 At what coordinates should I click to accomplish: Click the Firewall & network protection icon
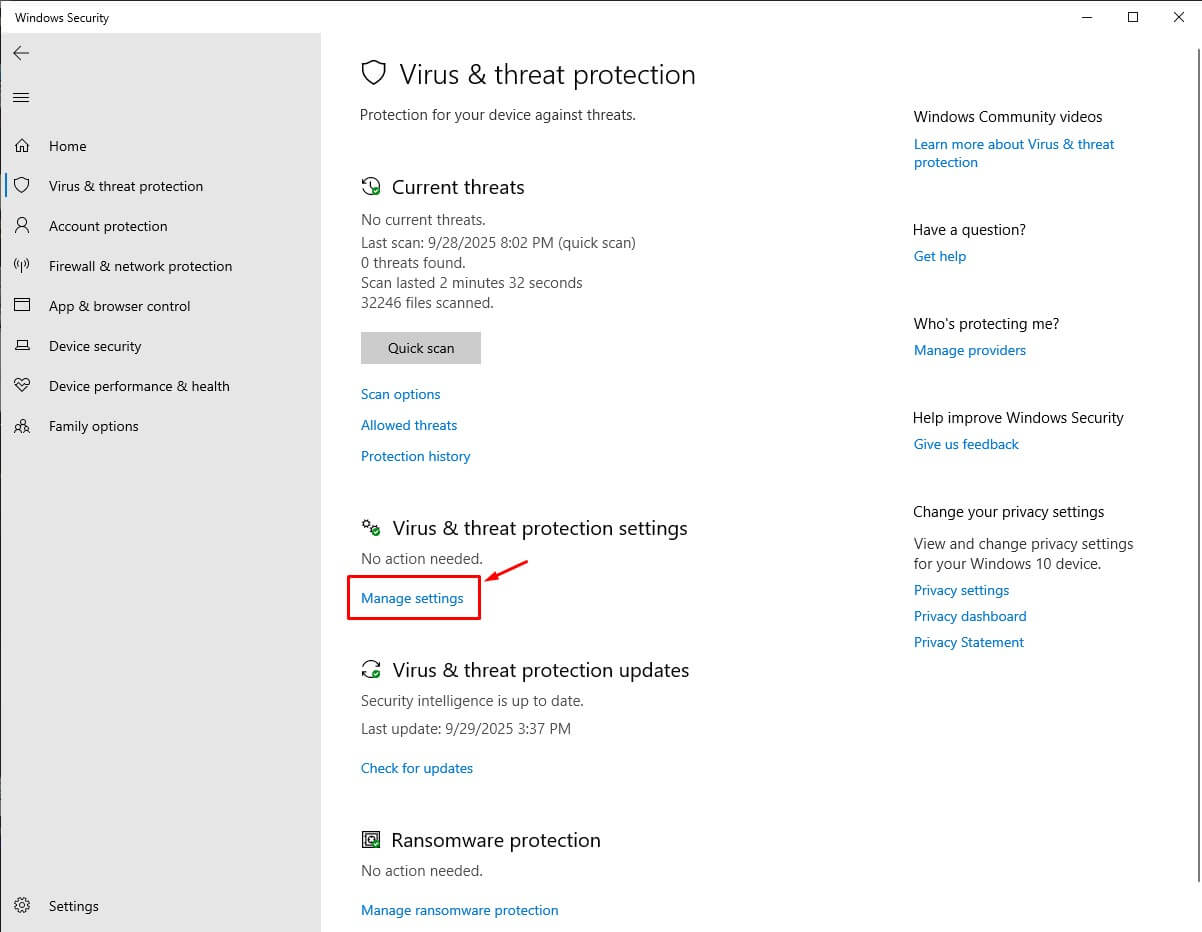(x=22, y=266)
